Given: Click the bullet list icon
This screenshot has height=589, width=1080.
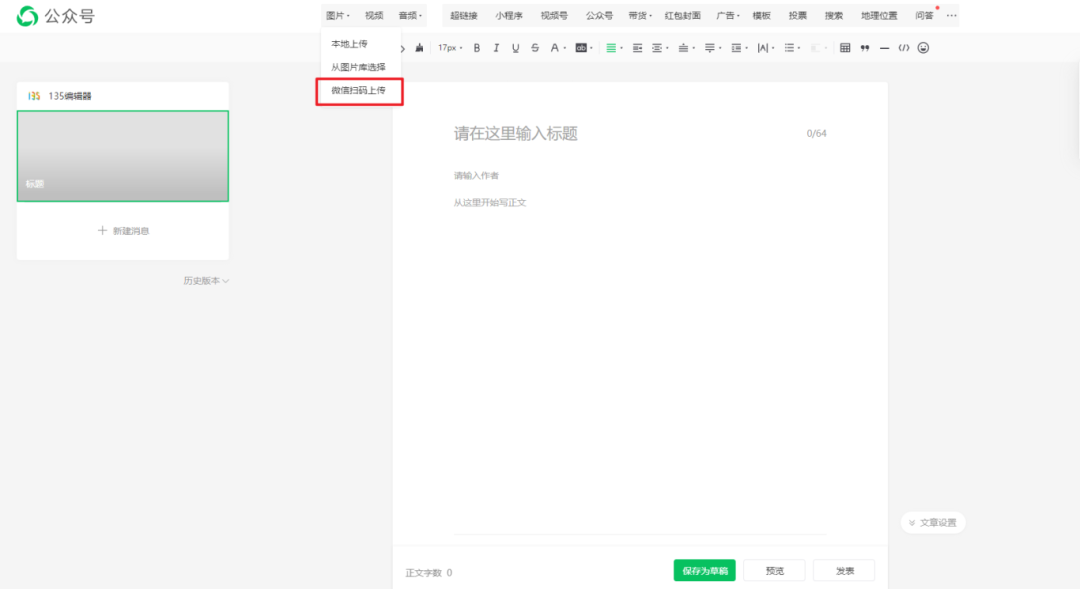Looking at the screenshot, I should pyautogui.click(x=789, y=48).
